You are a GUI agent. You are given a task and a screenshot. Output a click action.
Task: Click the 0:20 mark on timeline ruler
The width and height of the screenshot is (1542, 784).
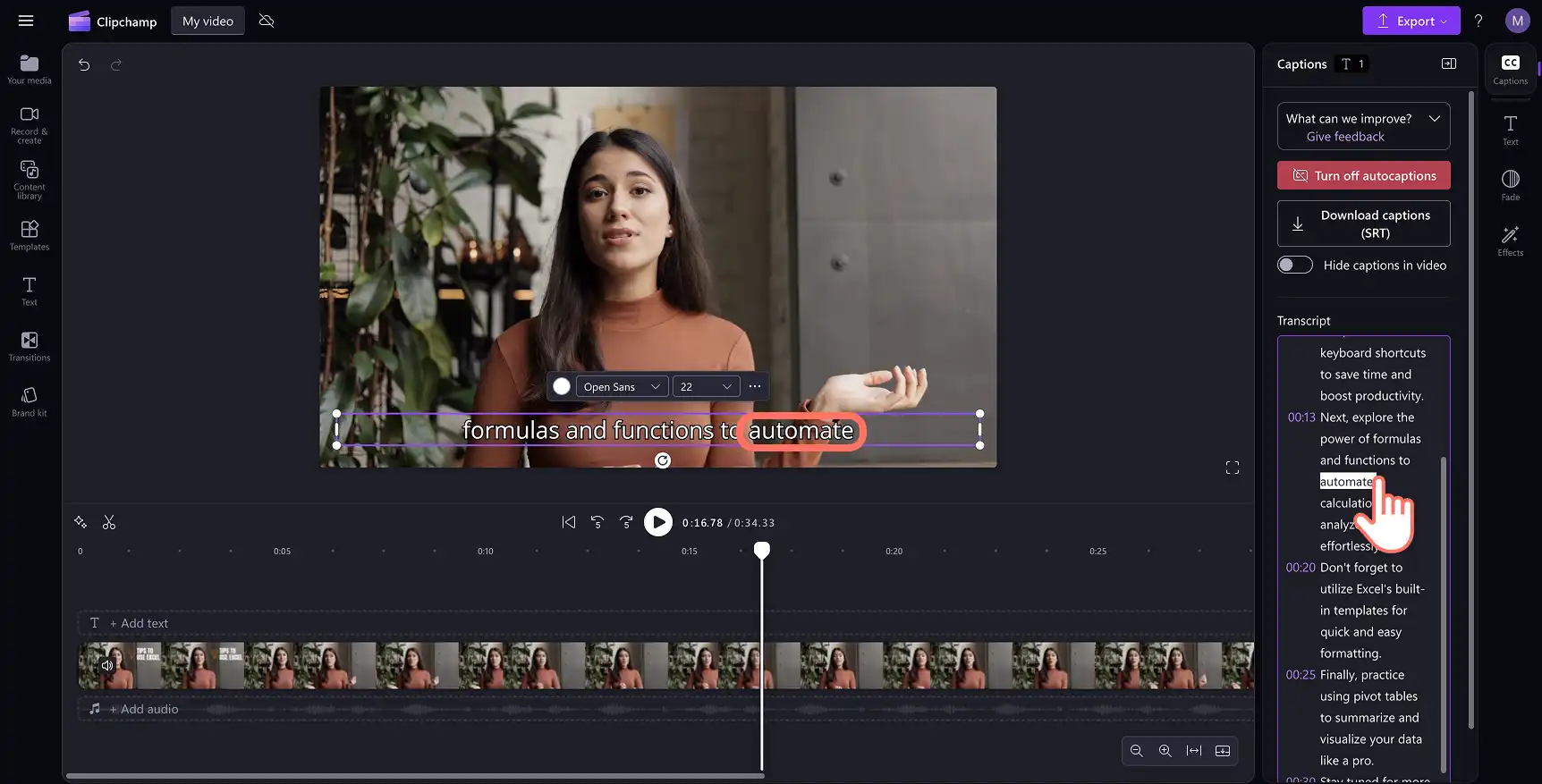pyautogui.click(x=894, y=552)
